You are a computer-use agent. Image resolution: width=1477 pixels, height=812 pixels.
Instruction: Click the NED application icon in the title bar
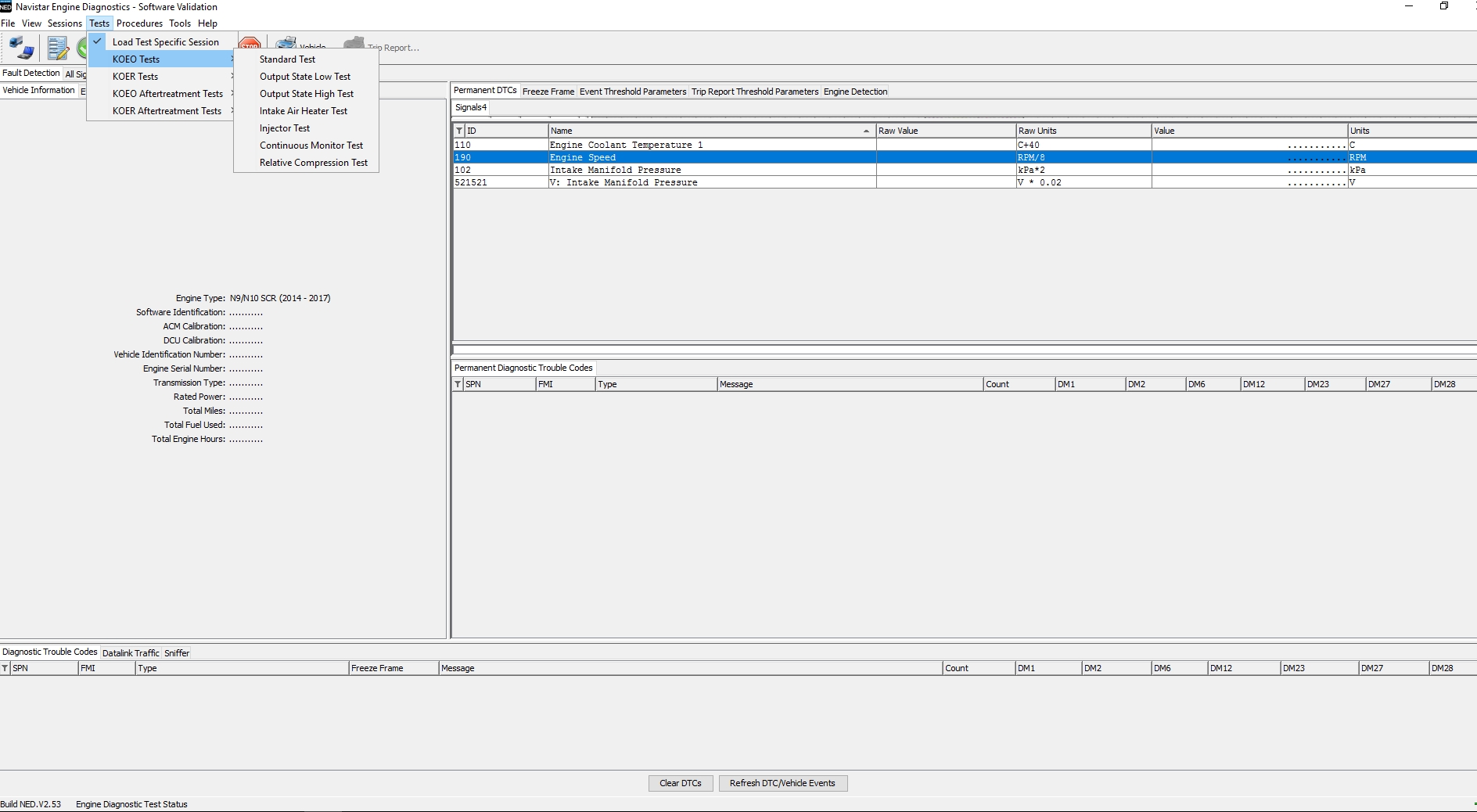point(7,6)
